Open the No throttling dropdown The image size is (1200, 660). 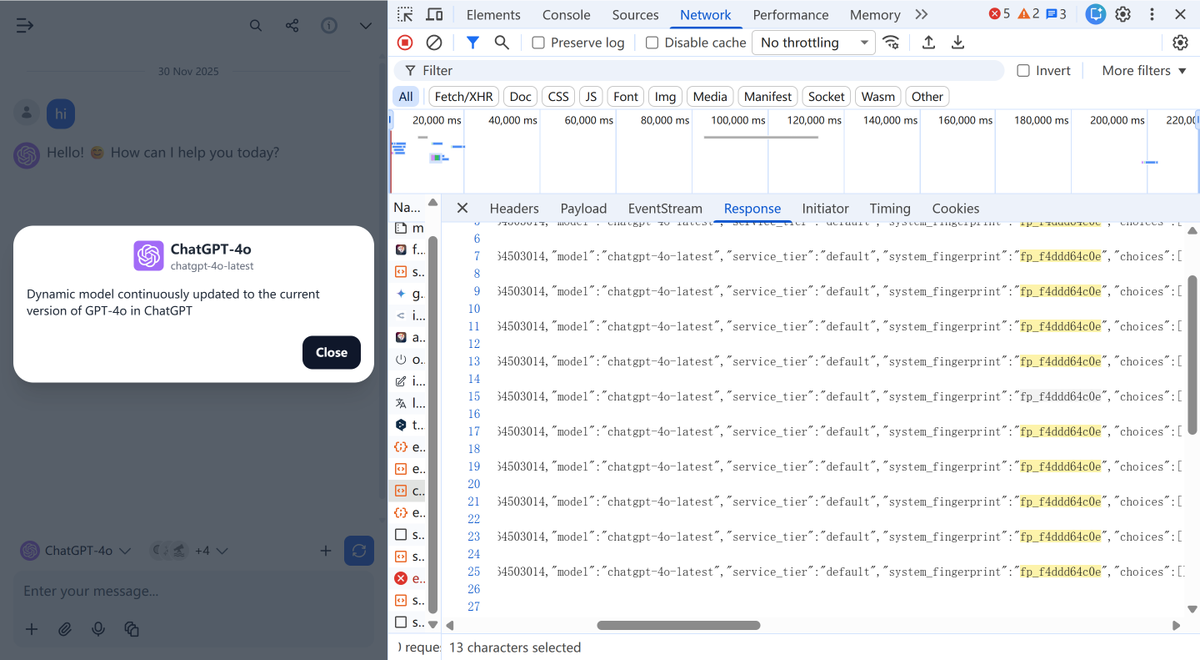click(x=814, y=42)
